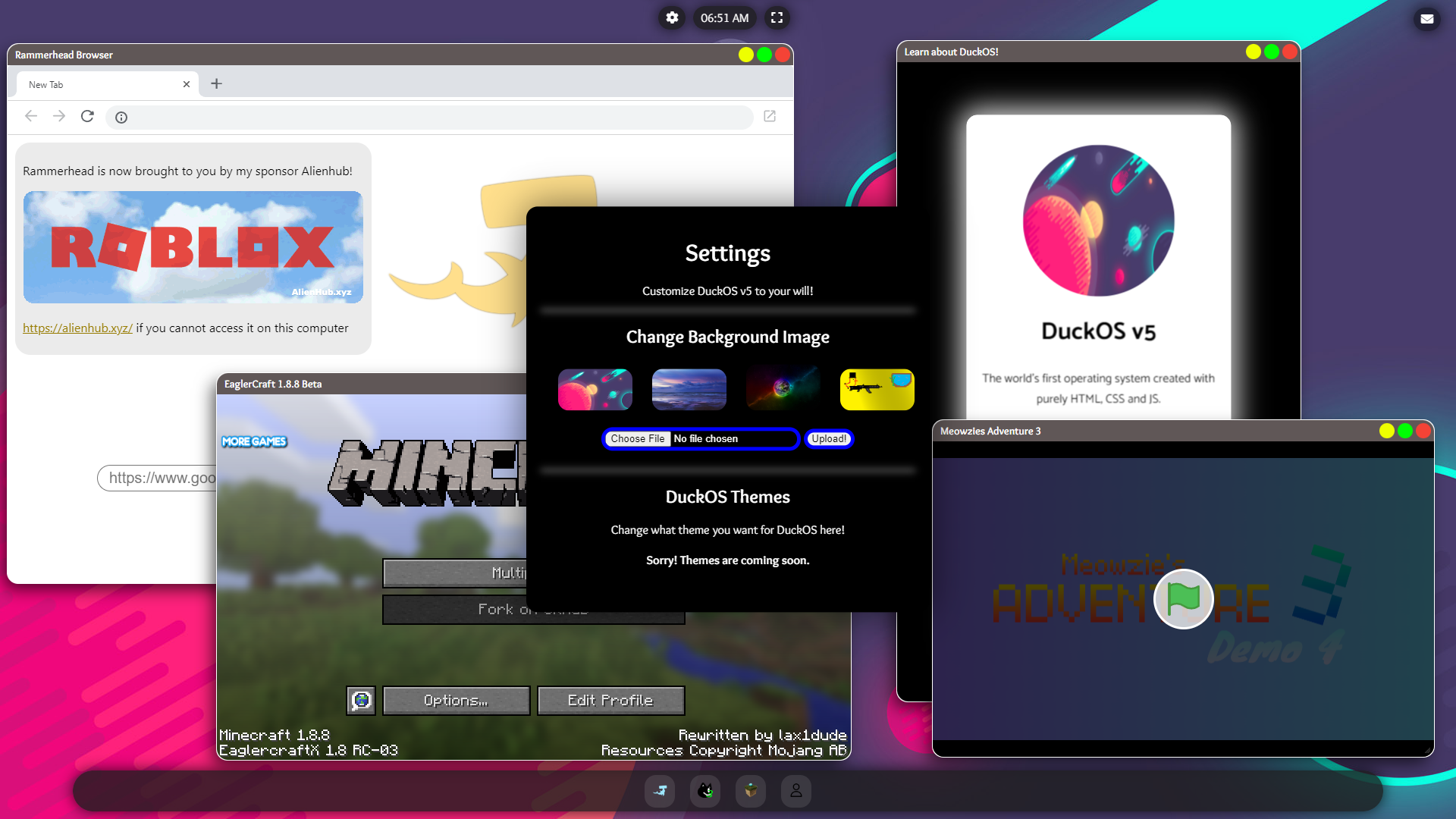Open page in new window icon
The image size is (1456, 819).
(x=770, y=116)
